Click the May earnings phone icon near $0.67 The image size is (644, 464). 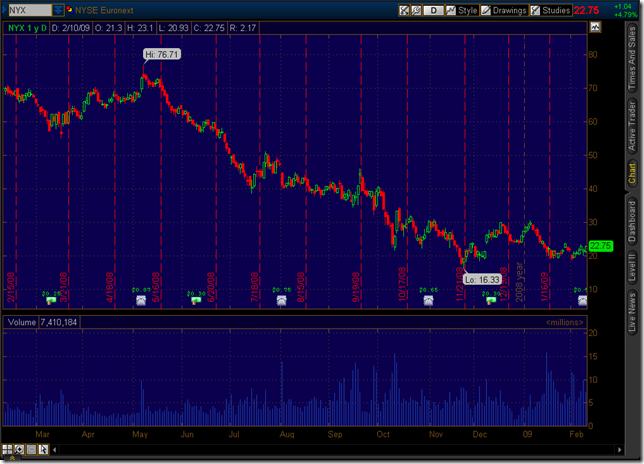141,300
